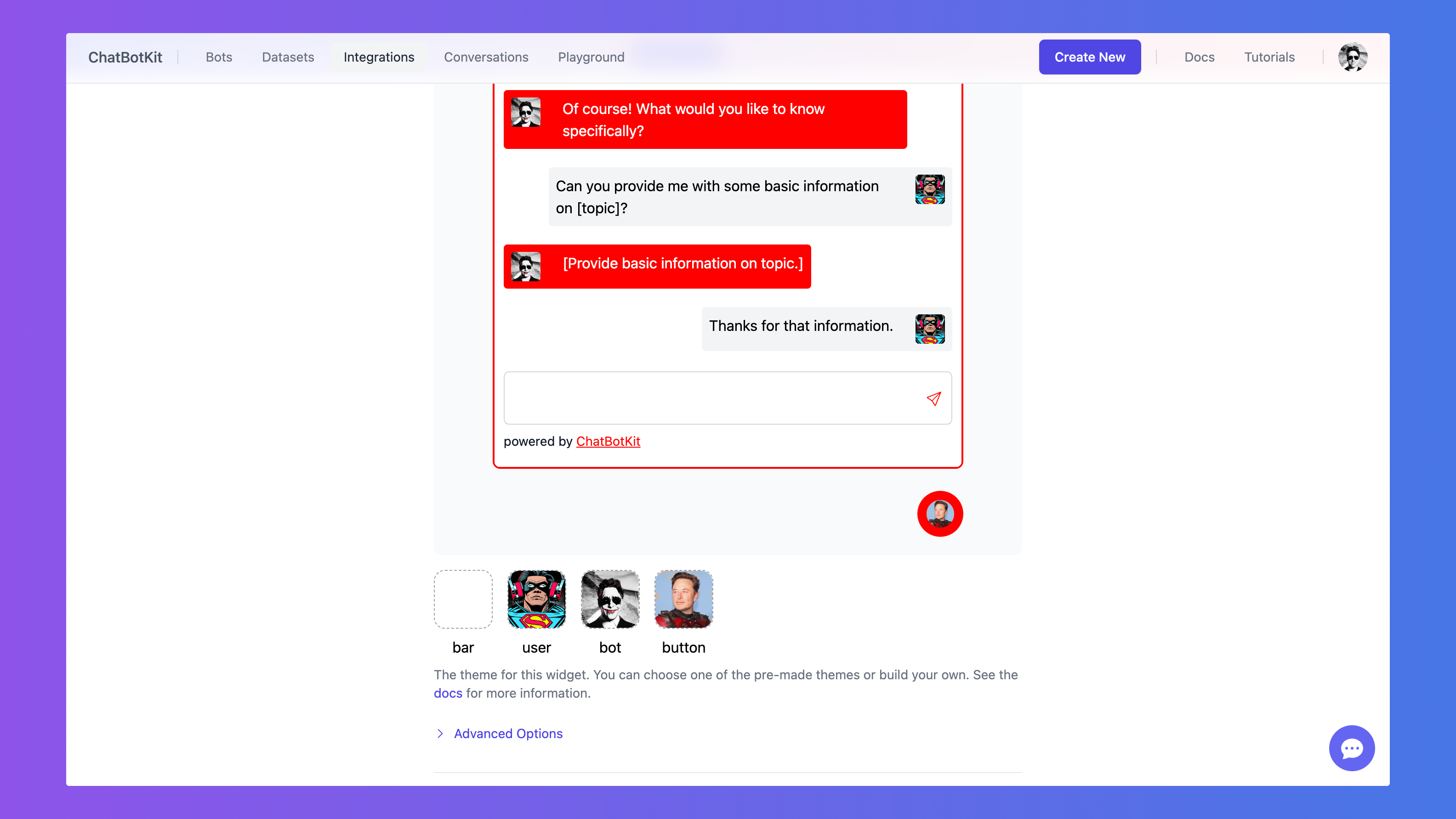This screenshot has height=819, width=1456.
Task: Open the Datasets tab
Action: pyautogui.click(x=288, y=57)
